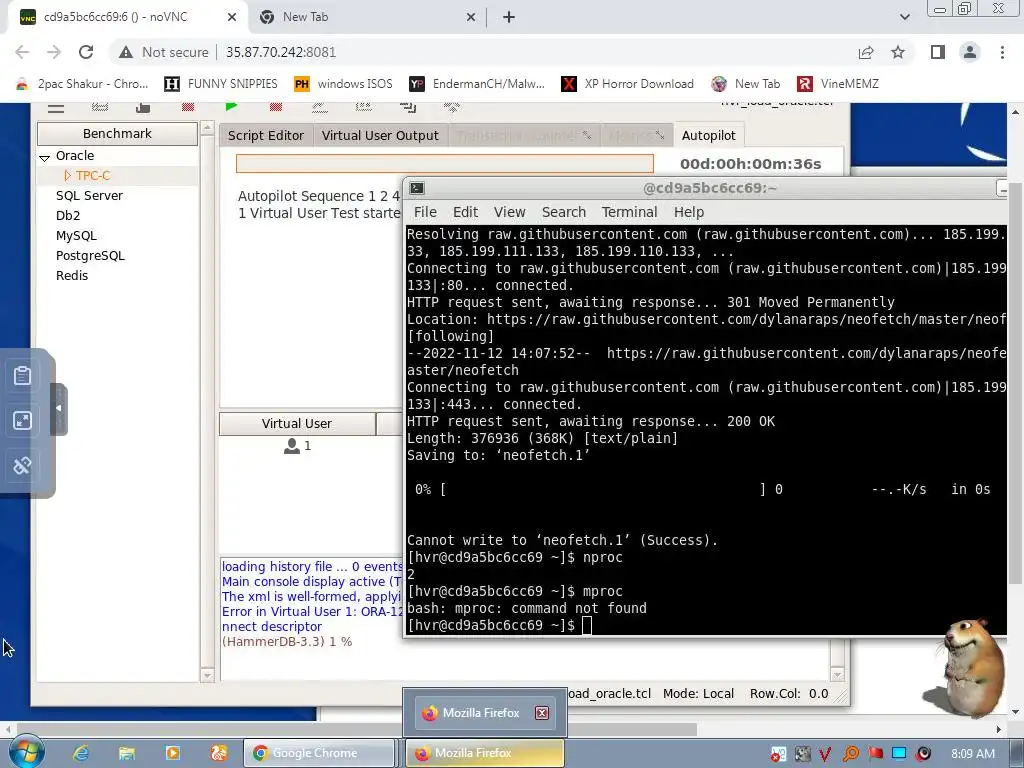This screenshot has height=768, width=1024.
Task: Click the share page icon
Action: click(x=866, y=52)
